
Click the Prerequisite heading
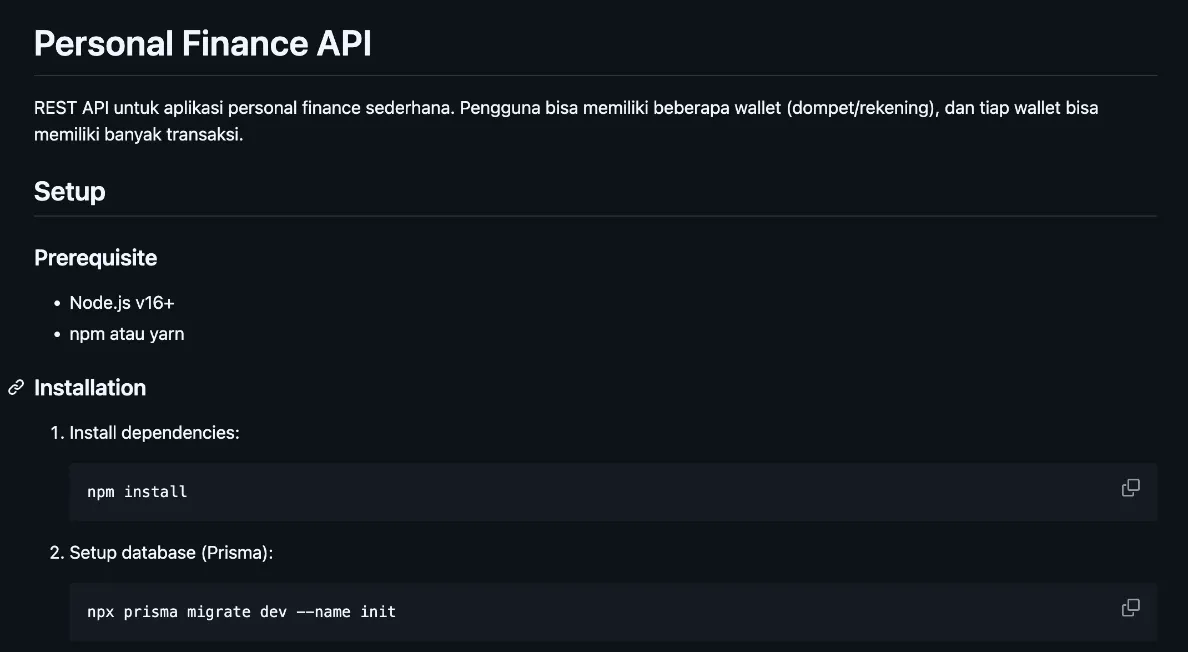[x=95, y=258]
